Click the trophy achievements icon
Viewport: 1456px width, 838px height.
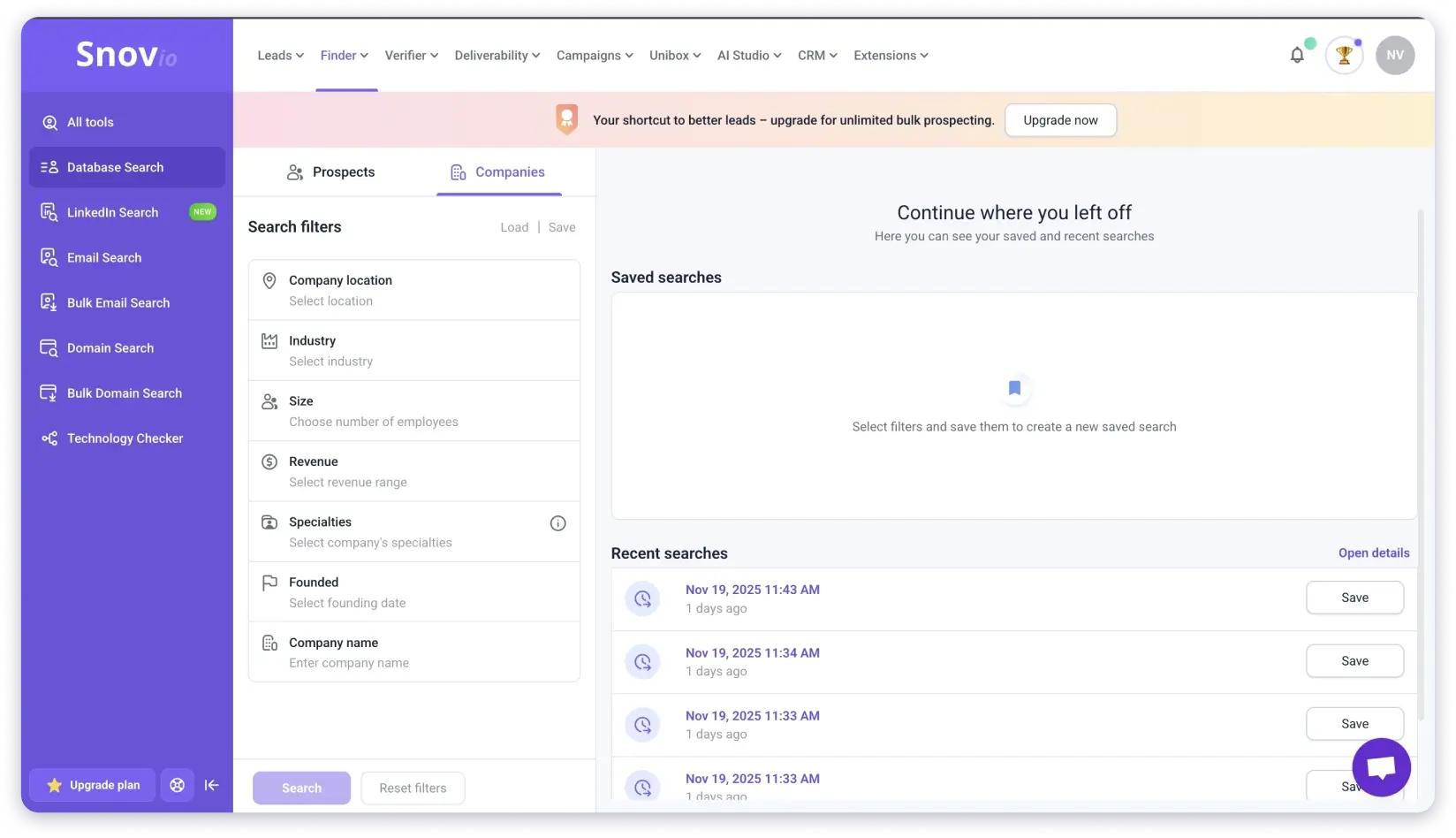point(1344,55)
